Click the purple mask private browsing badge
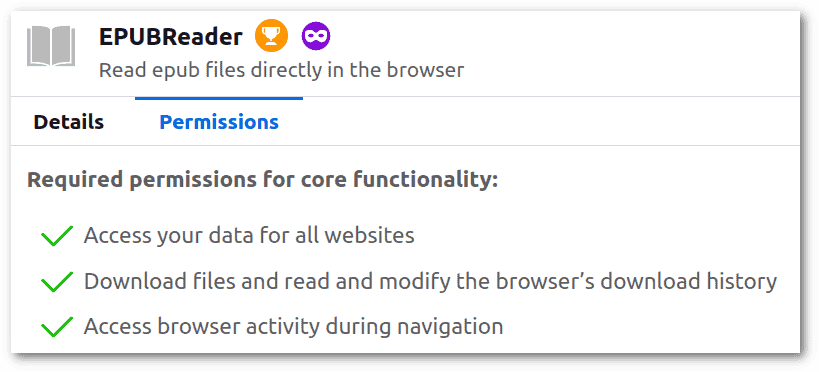The image size is (819, 372). (316, 37)
